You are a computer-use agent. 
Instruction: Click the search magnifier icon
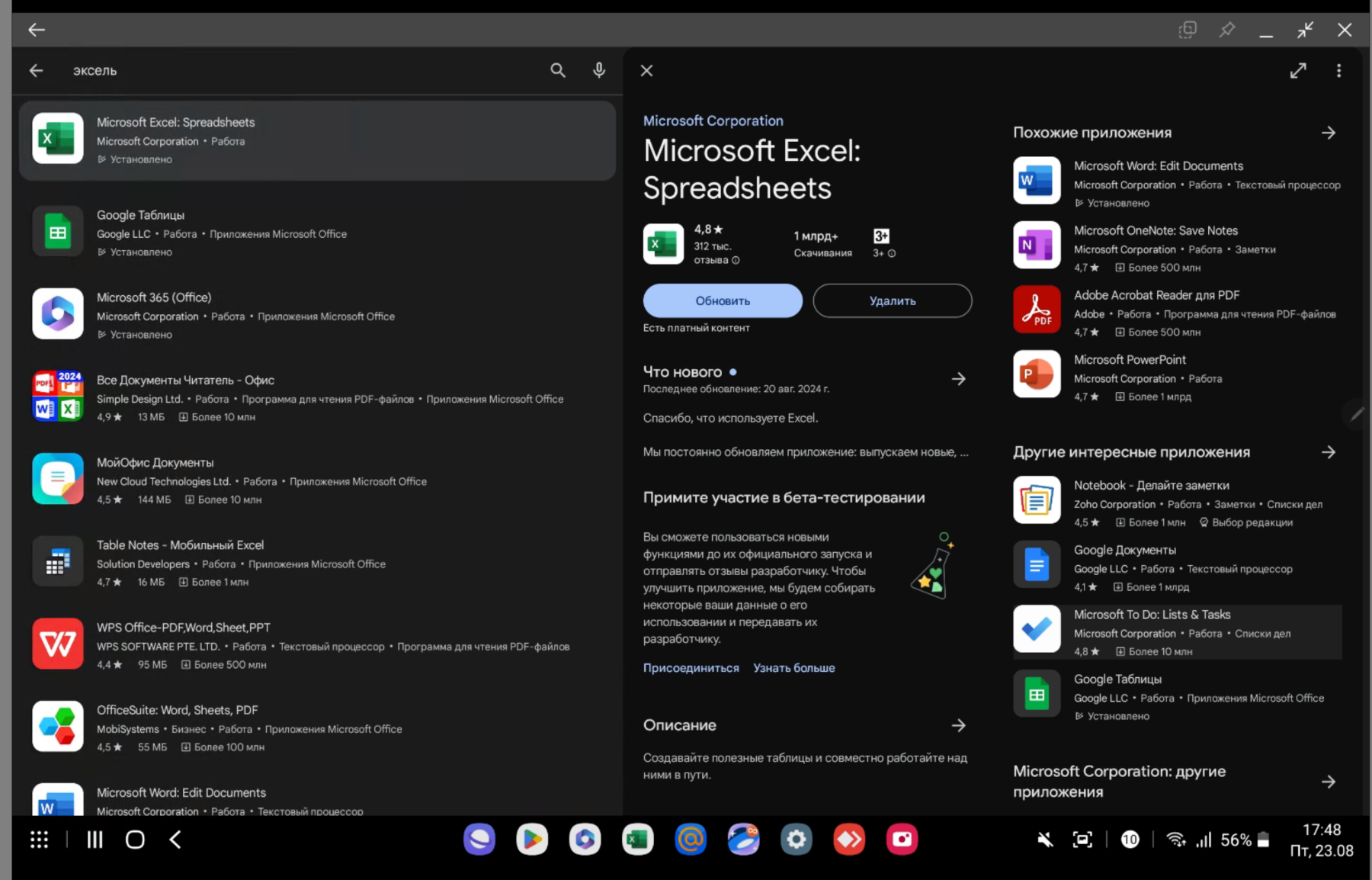click(558, 70)
